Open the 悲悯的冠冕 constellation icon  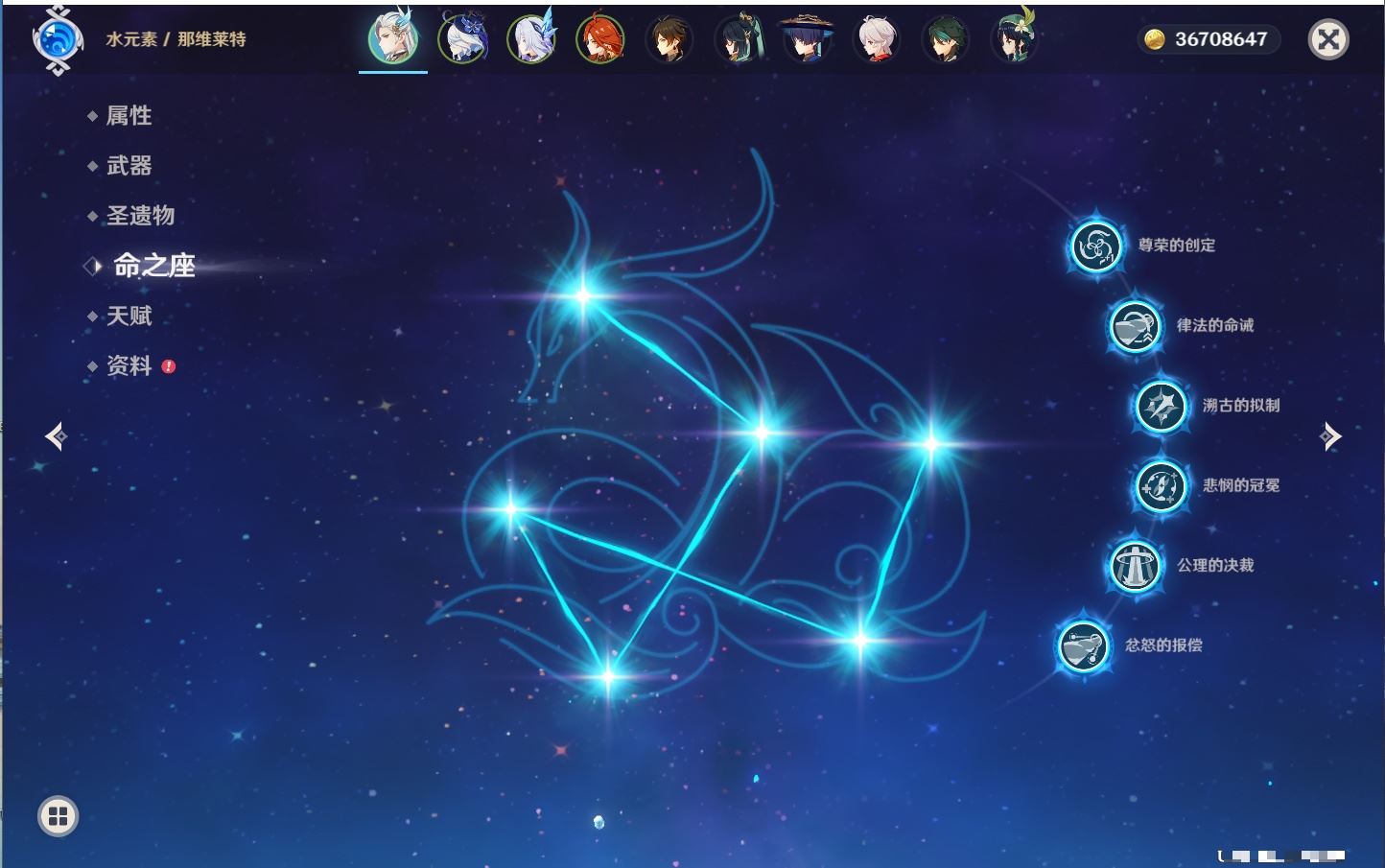click(1161, 485)
